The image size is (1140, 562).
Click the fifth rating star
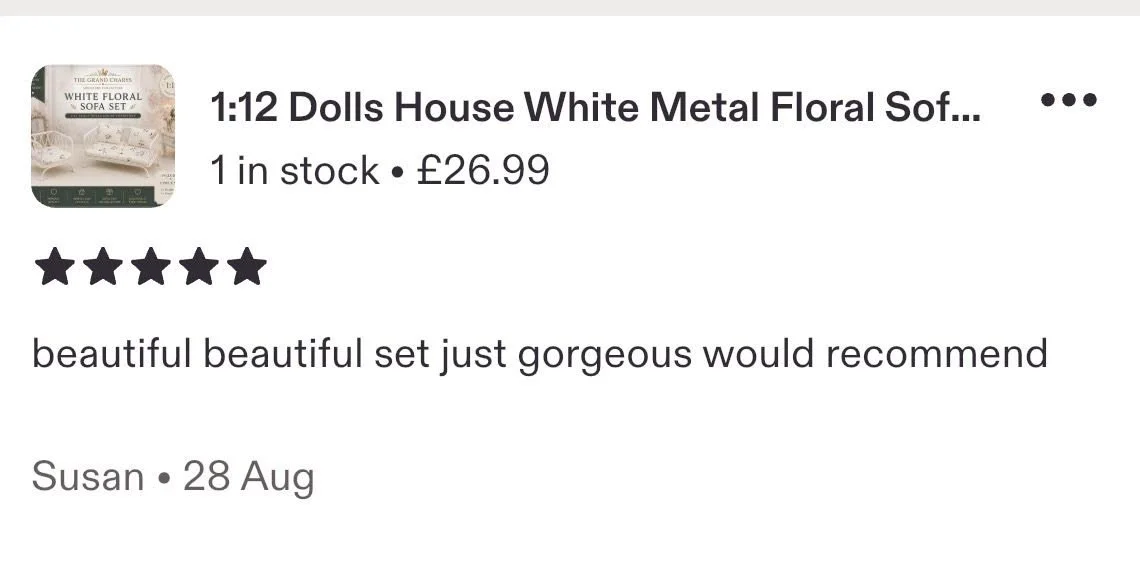pos(246,267)
